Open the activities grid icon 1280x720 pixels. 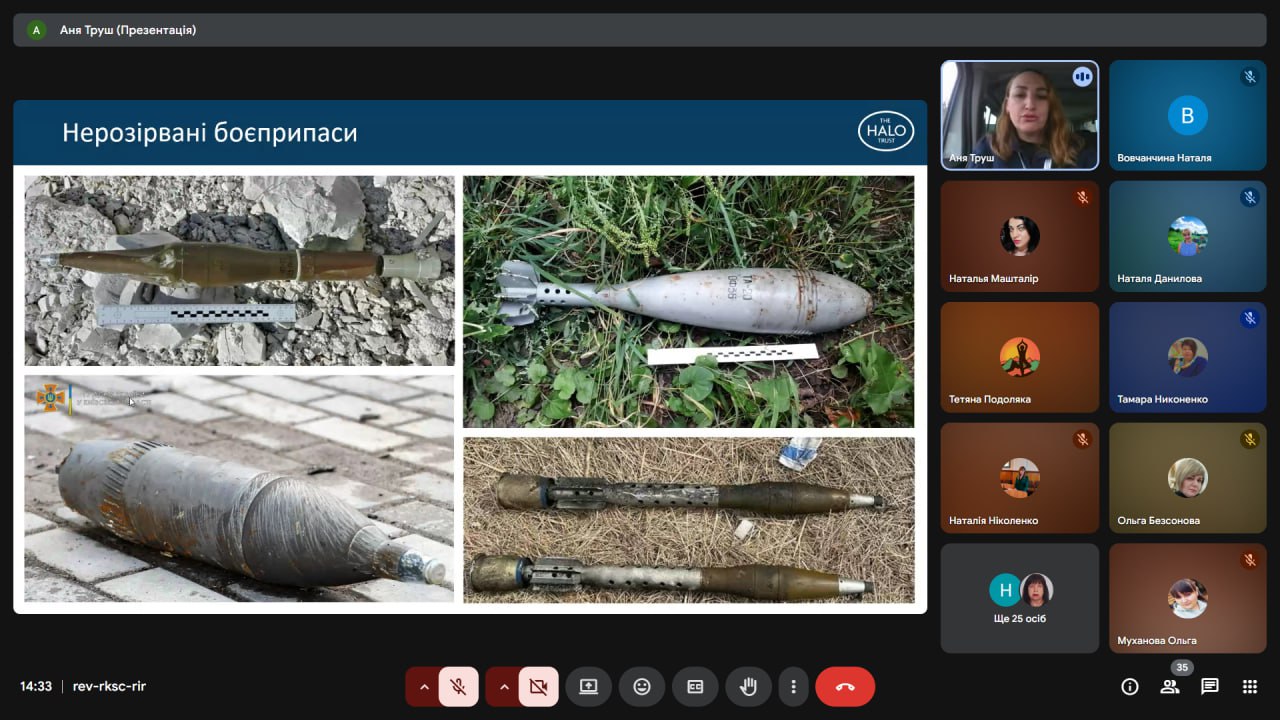1249,686
